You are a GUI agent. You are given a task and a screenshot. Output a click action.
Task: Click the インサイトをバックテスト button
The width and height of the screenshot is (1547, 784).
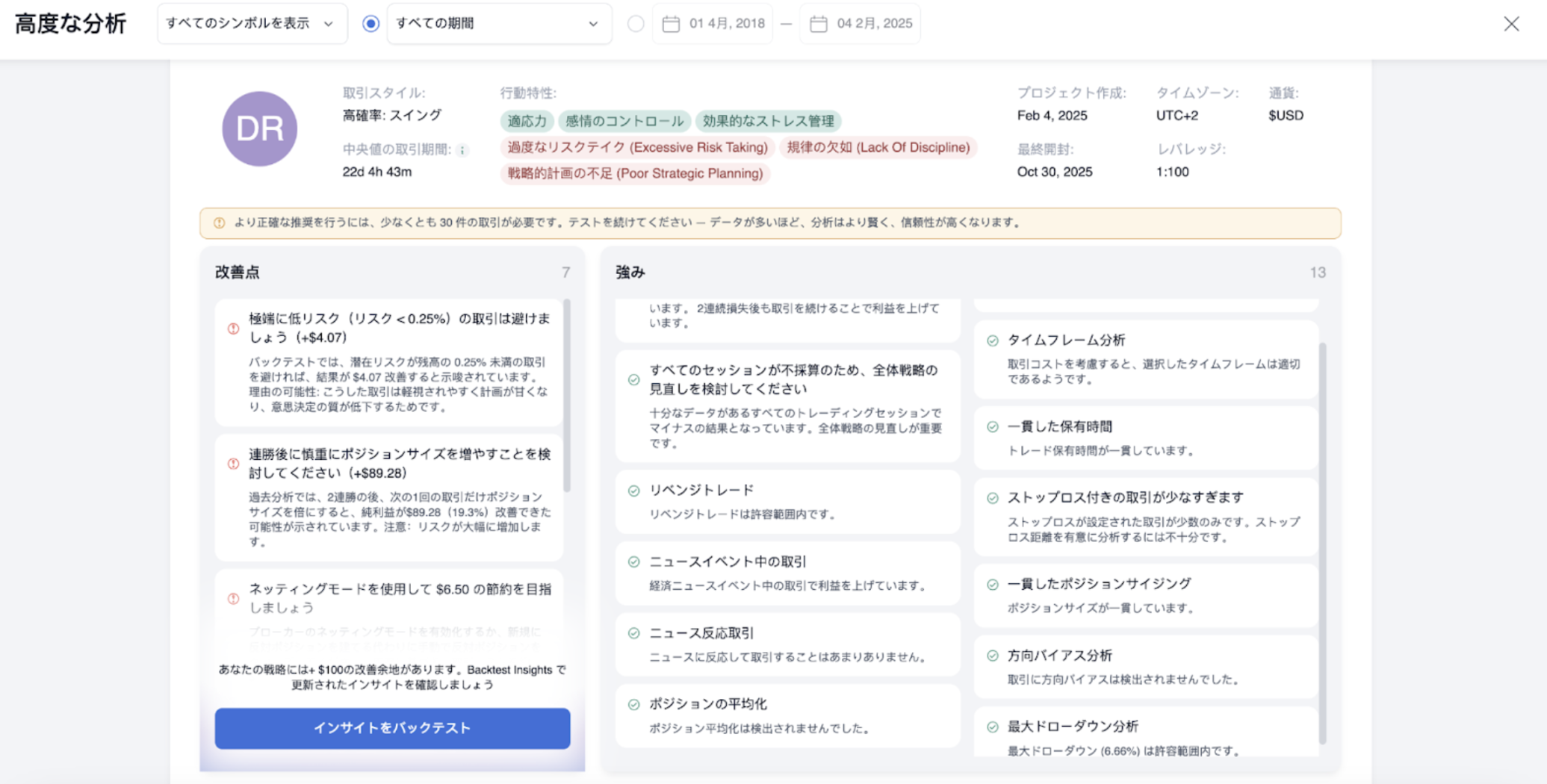(392, 728)
